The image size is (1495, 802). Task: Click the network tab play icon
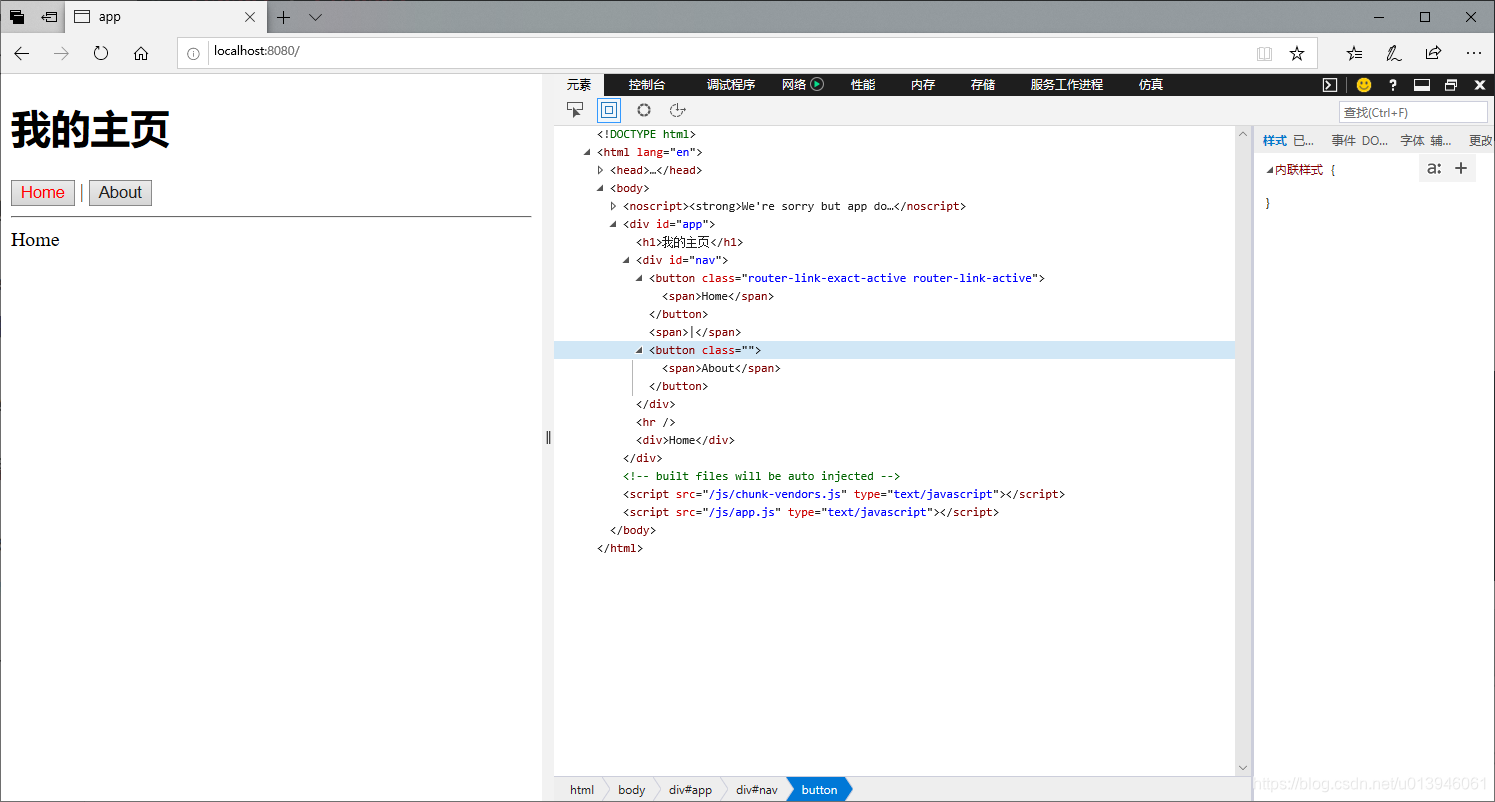pos(817,84)
